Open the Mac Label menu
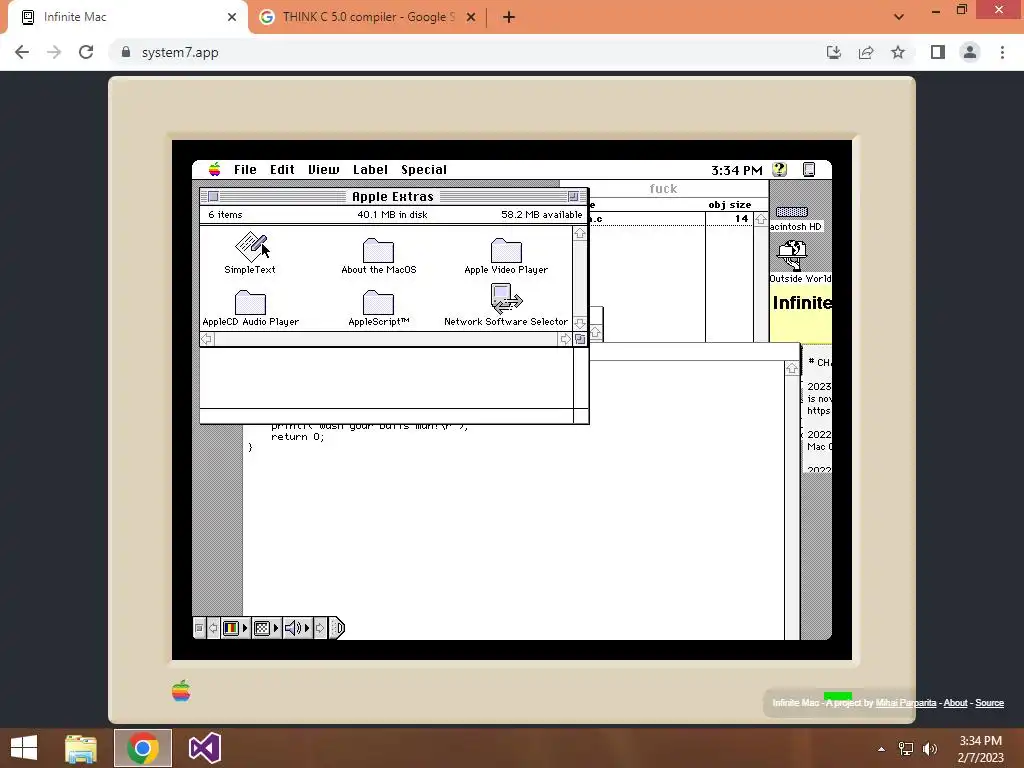This screenshot has height=768, width=1024. pyautogui.click(x=370, y=170)
